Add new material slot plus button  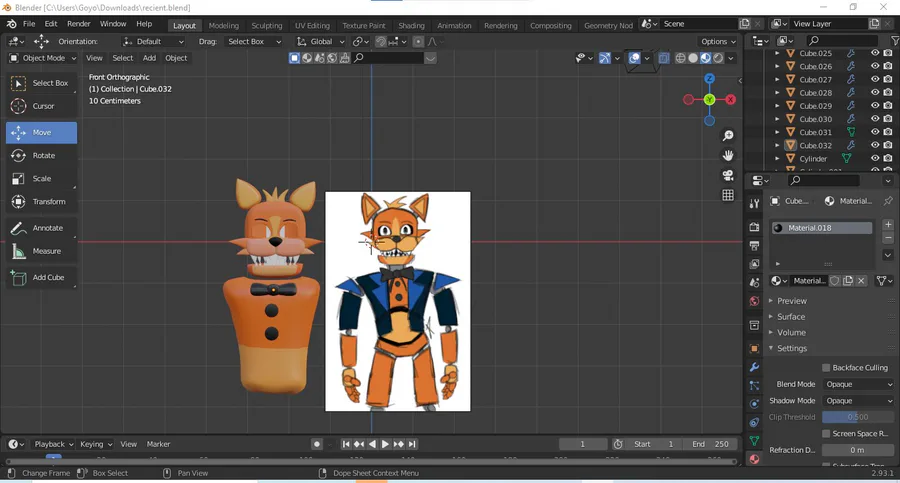pos(888,225)
